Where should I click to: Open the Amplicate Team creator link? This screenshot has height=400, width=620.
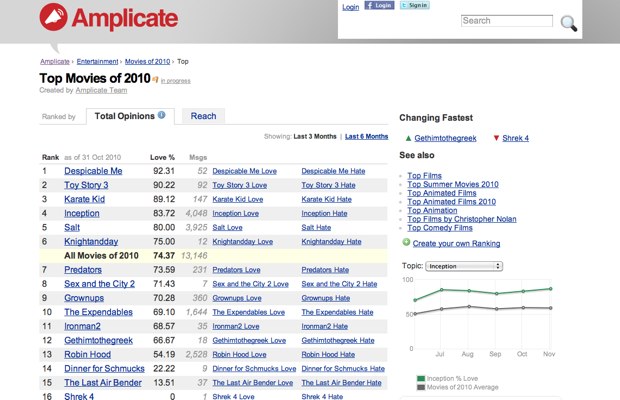[101, 91]
